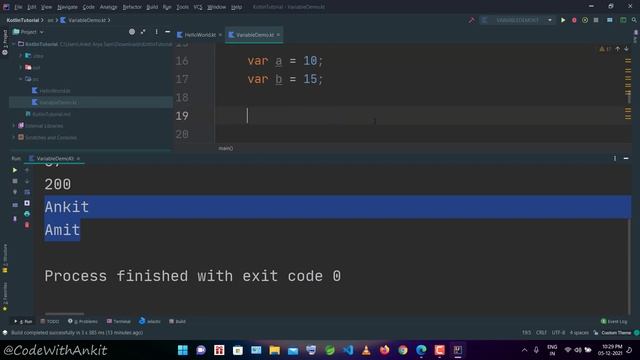Viewport: 640px width, 360px height.
Task: Click the print icon in Run panel
Action: [27, 214]
